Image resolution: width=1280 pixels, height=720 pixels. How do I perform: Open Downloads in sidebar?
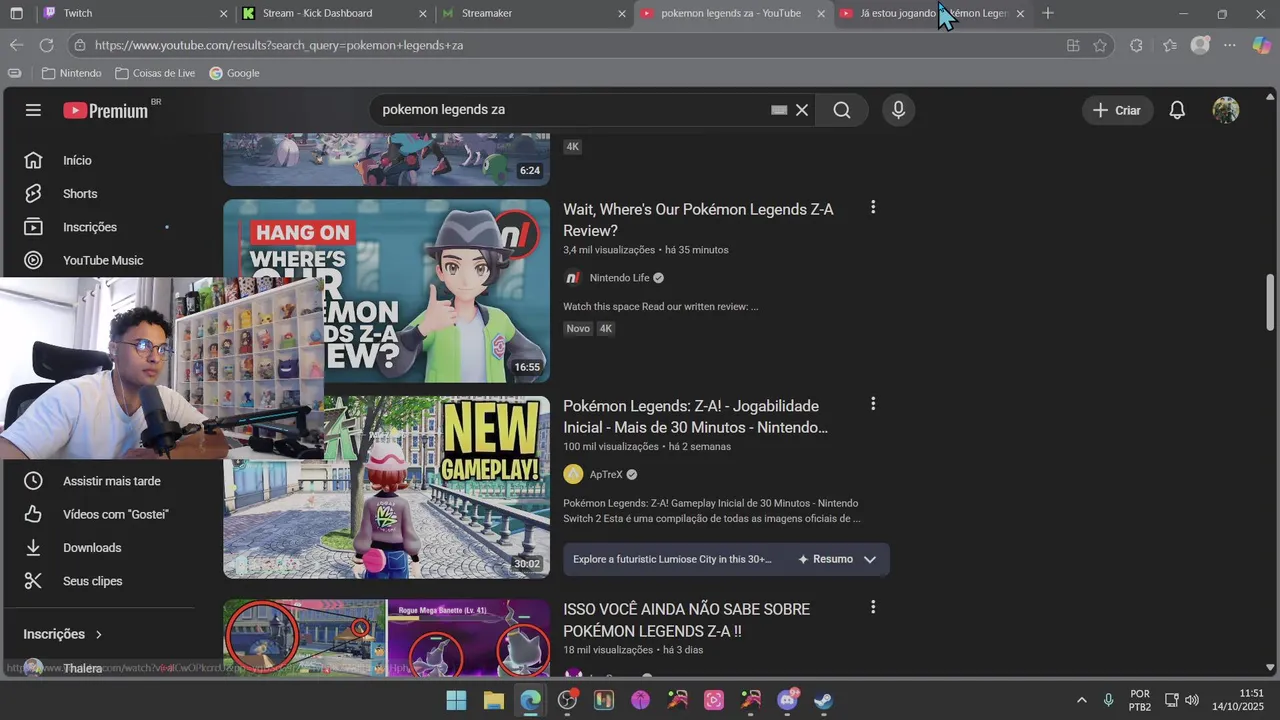pyautogui.click(x=92, y=548)
